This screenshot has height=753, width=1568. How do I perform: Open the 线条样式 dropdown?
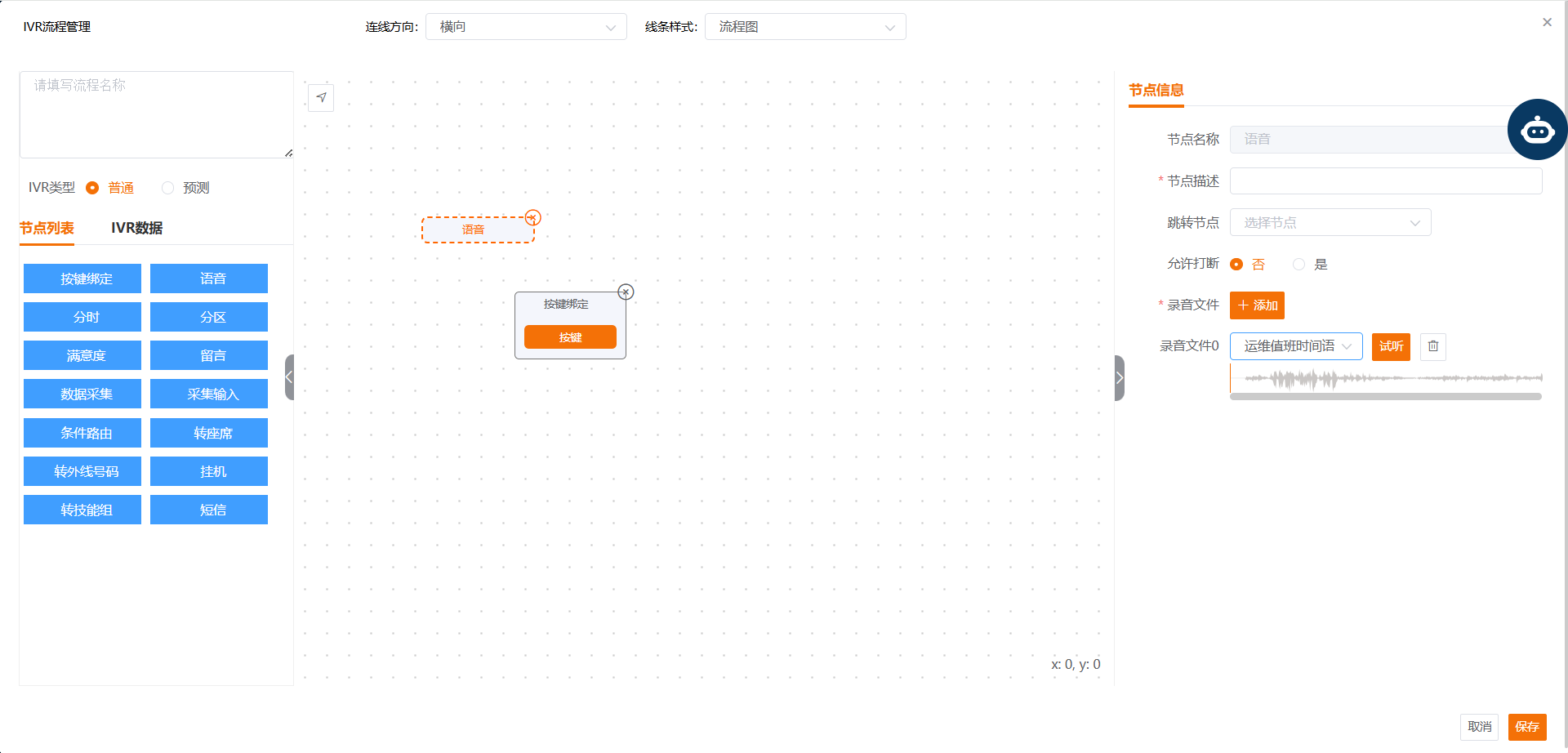(x=805, y=27)
